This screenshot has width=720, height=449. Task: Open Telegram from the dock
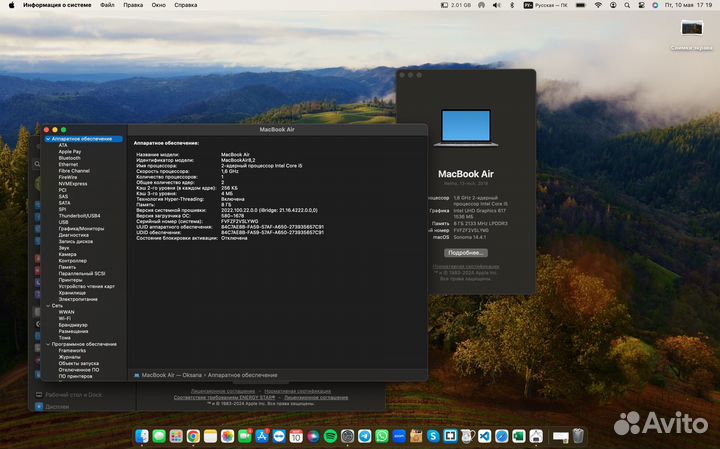tap(365, 436)
